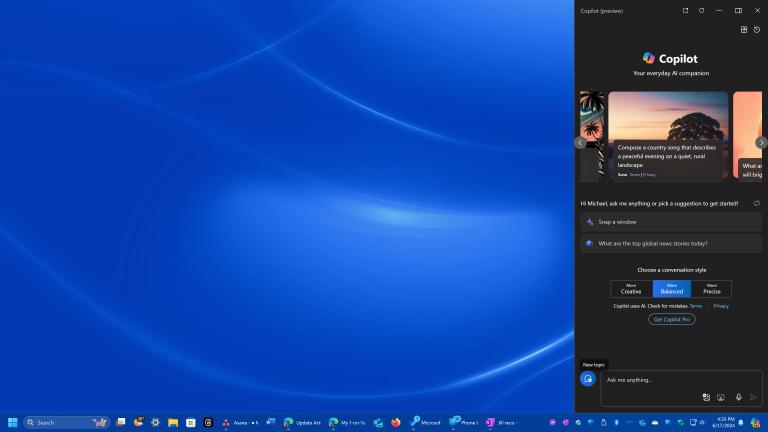The image size is (768, 432).
Task: Select the More Precise conversation style
Action: 711,289
